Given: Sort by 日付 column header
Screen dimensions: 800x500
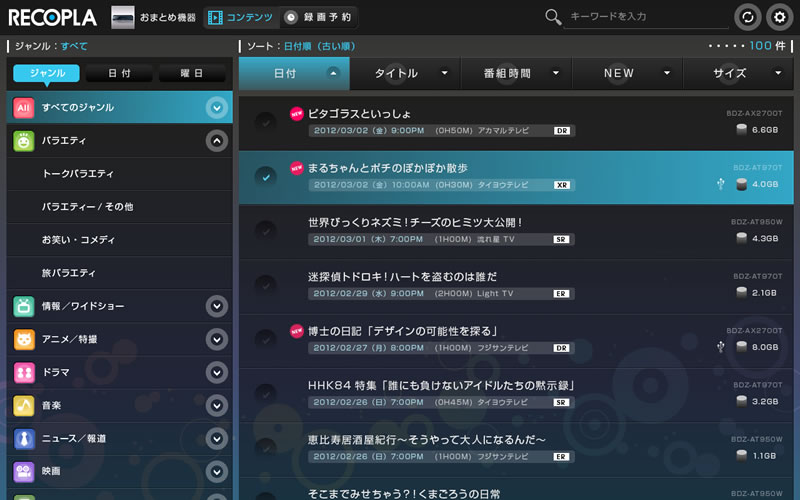Looking at the screenshot, I should pyautogui.click(x=294, y=73).
